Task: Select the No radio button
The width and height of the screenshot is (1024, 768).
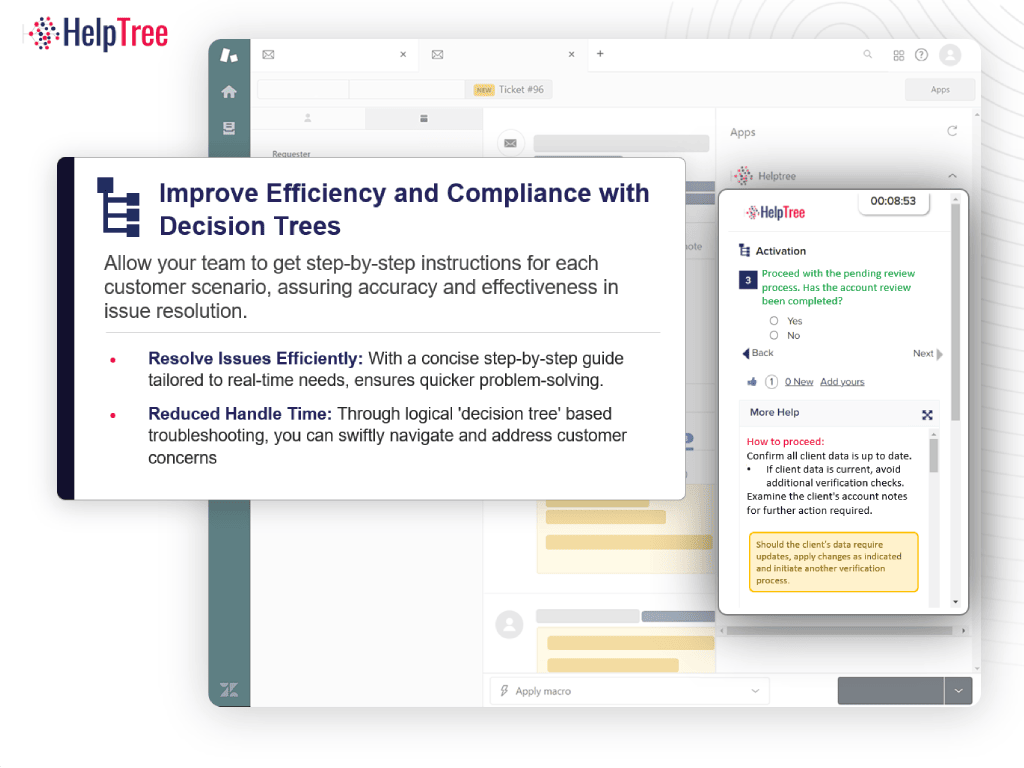Action: click(x=774, y=336)
